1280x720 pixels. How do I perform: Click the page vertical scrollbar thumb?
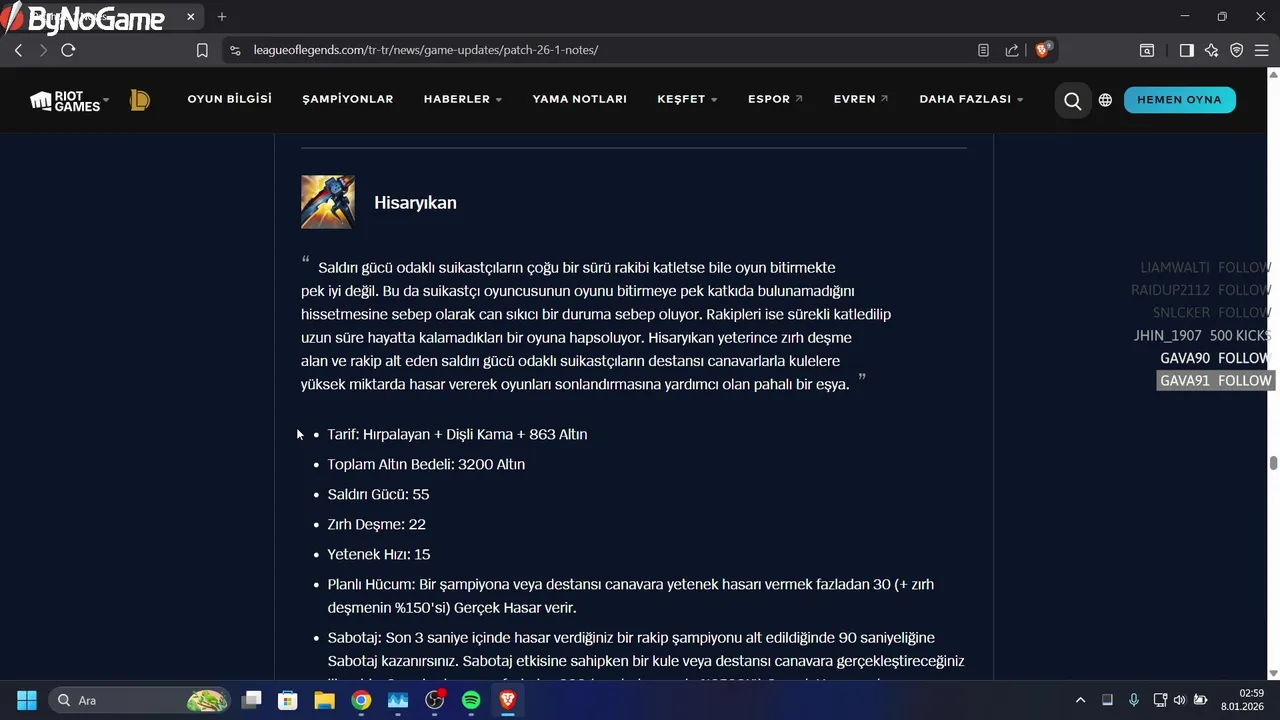click(x=1273, y=463)
